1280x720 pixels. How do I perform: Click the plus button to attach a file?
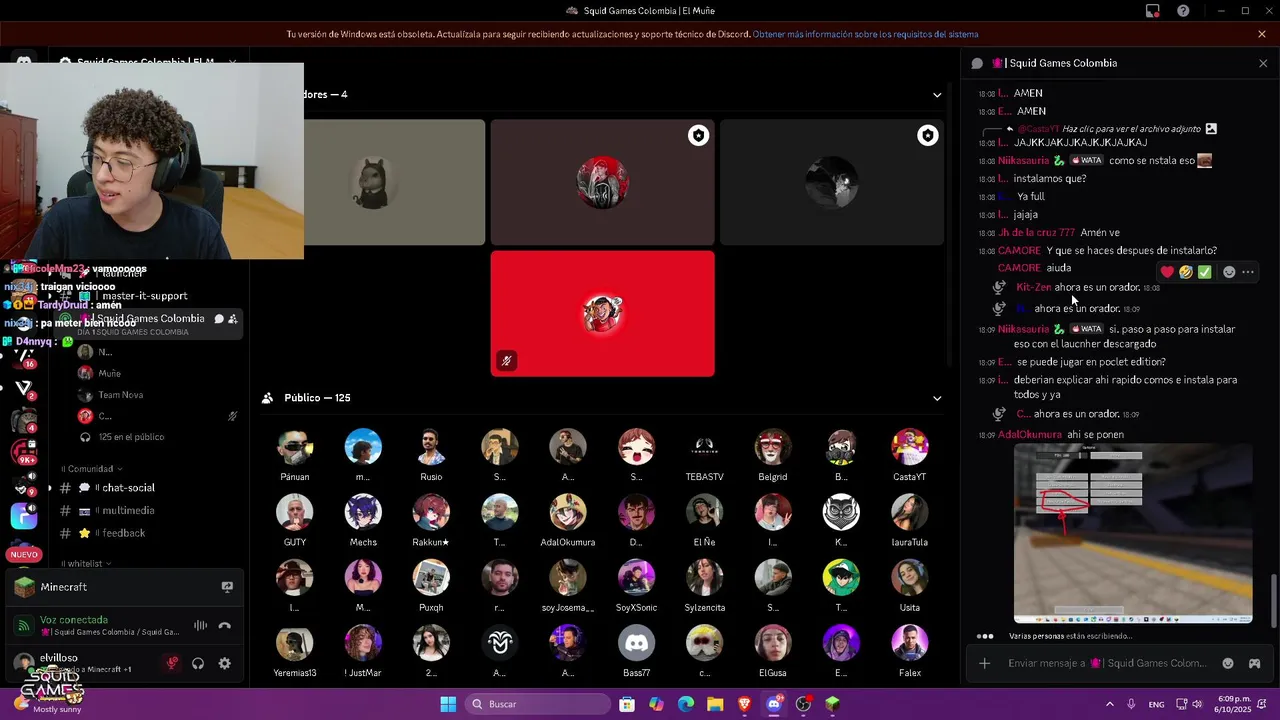[985, 663]
